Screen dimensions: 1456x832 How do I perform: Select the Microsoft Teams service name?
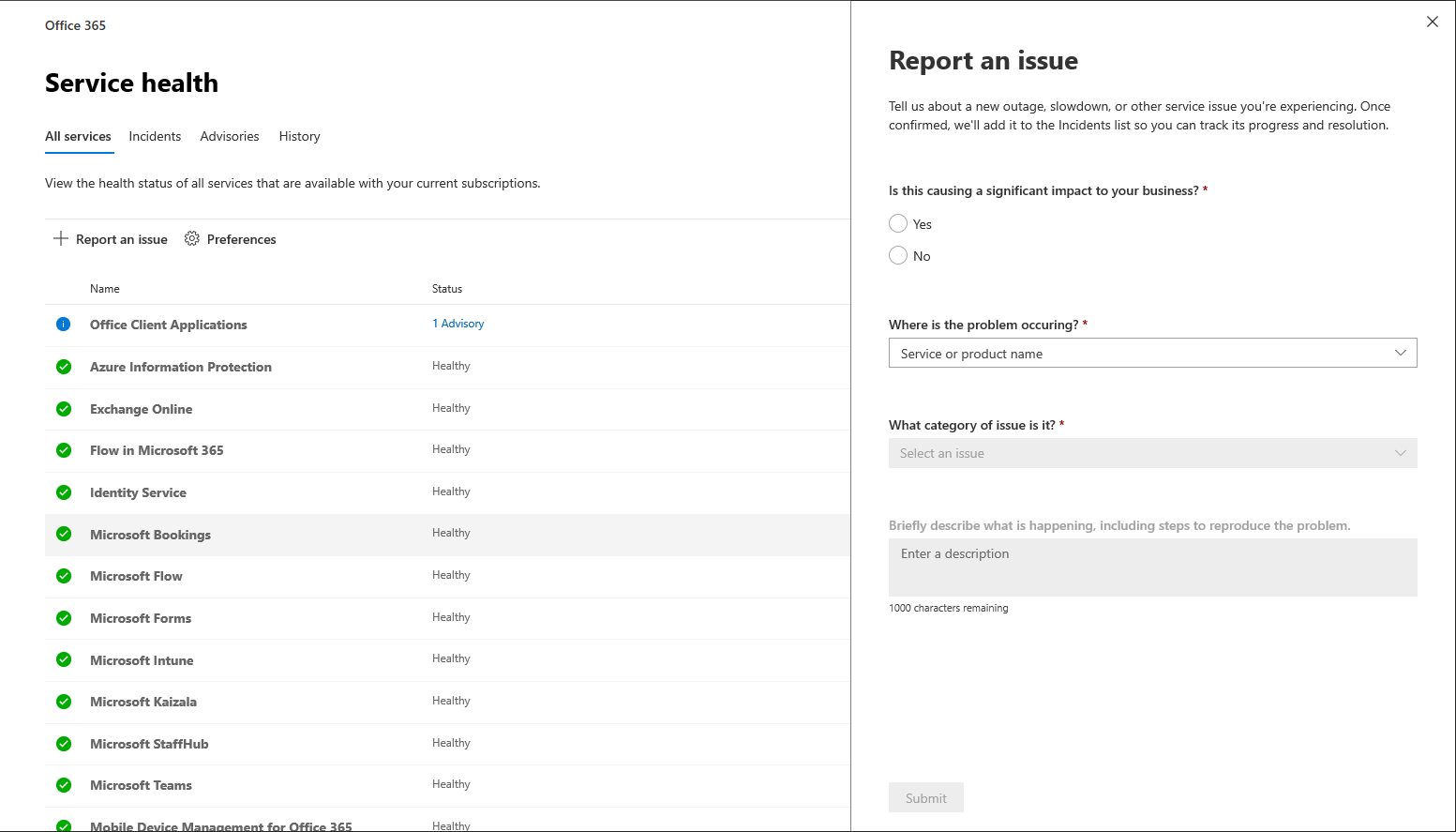tap(141, 785)
